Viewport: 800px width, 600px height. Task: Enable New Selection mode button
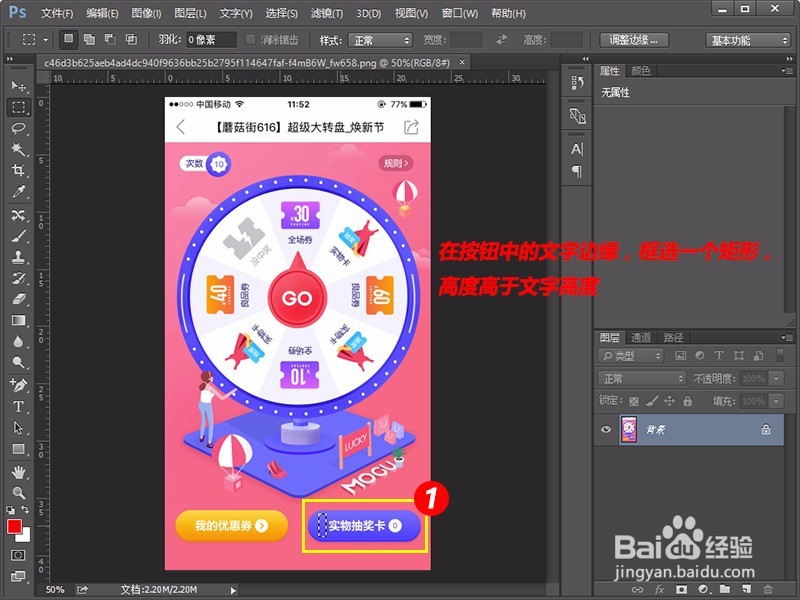[x=68, y=39]
